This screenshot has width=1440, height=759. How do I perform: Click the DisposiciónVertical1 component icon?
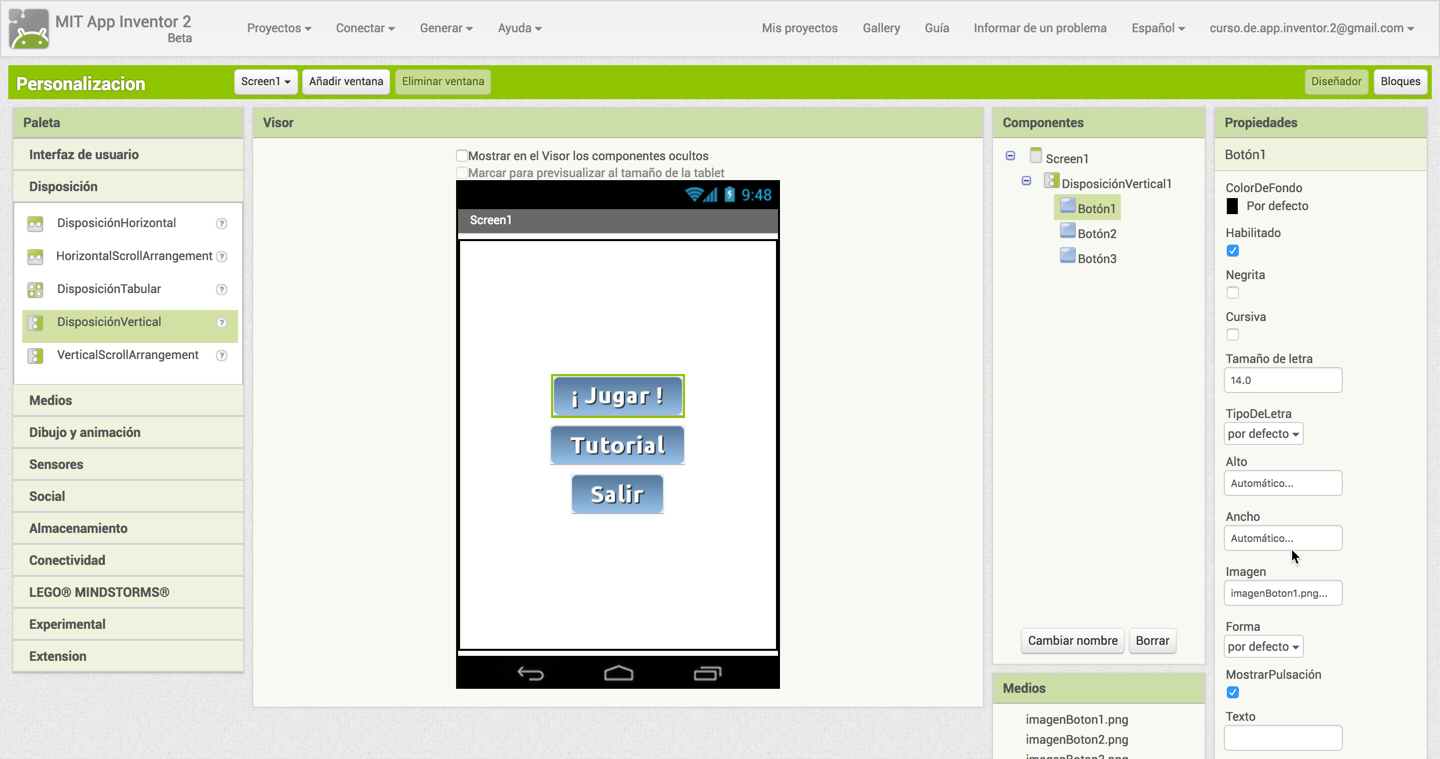(x=1051, y=181)
